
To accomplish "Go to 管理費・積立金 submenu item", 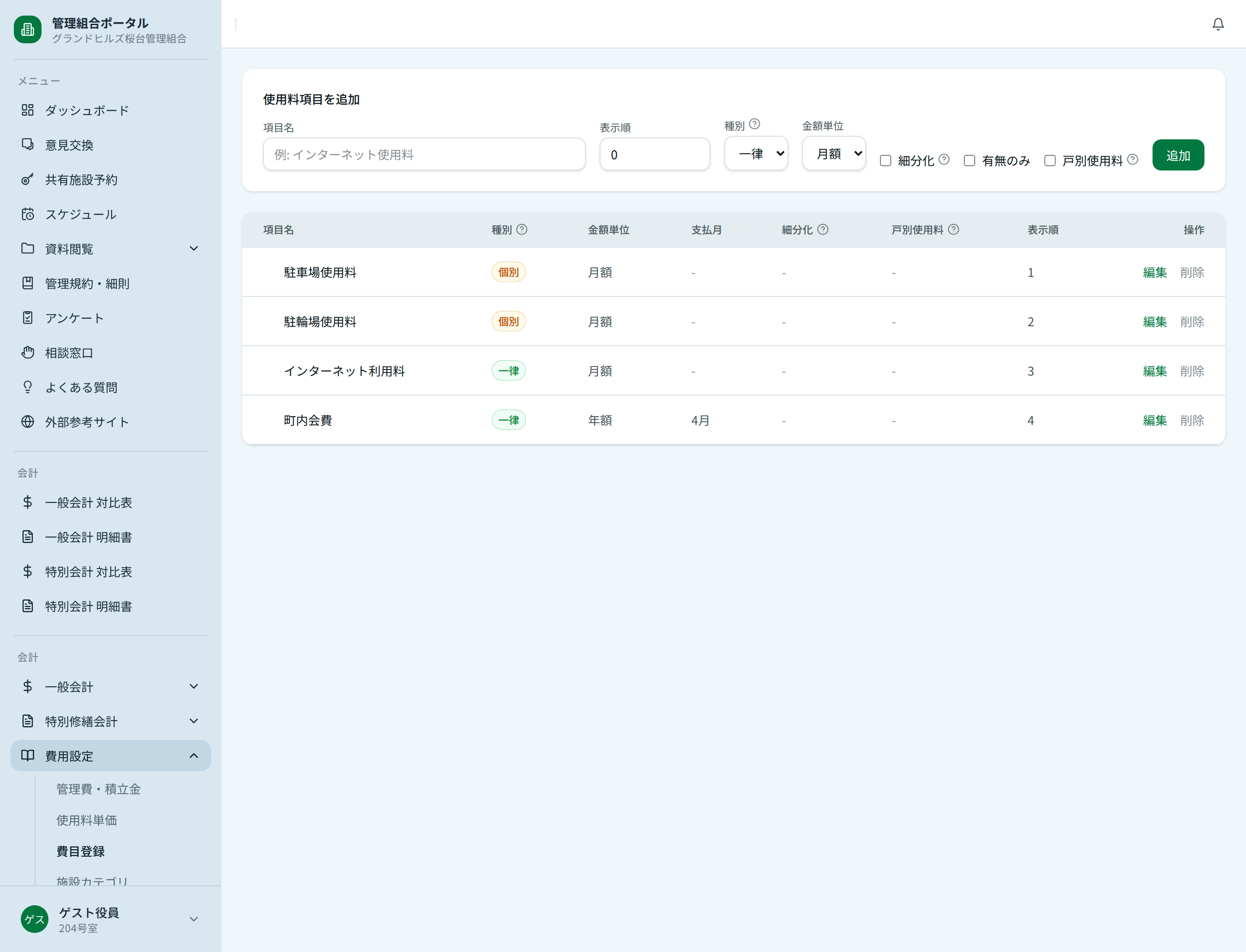I will [99, 789].
